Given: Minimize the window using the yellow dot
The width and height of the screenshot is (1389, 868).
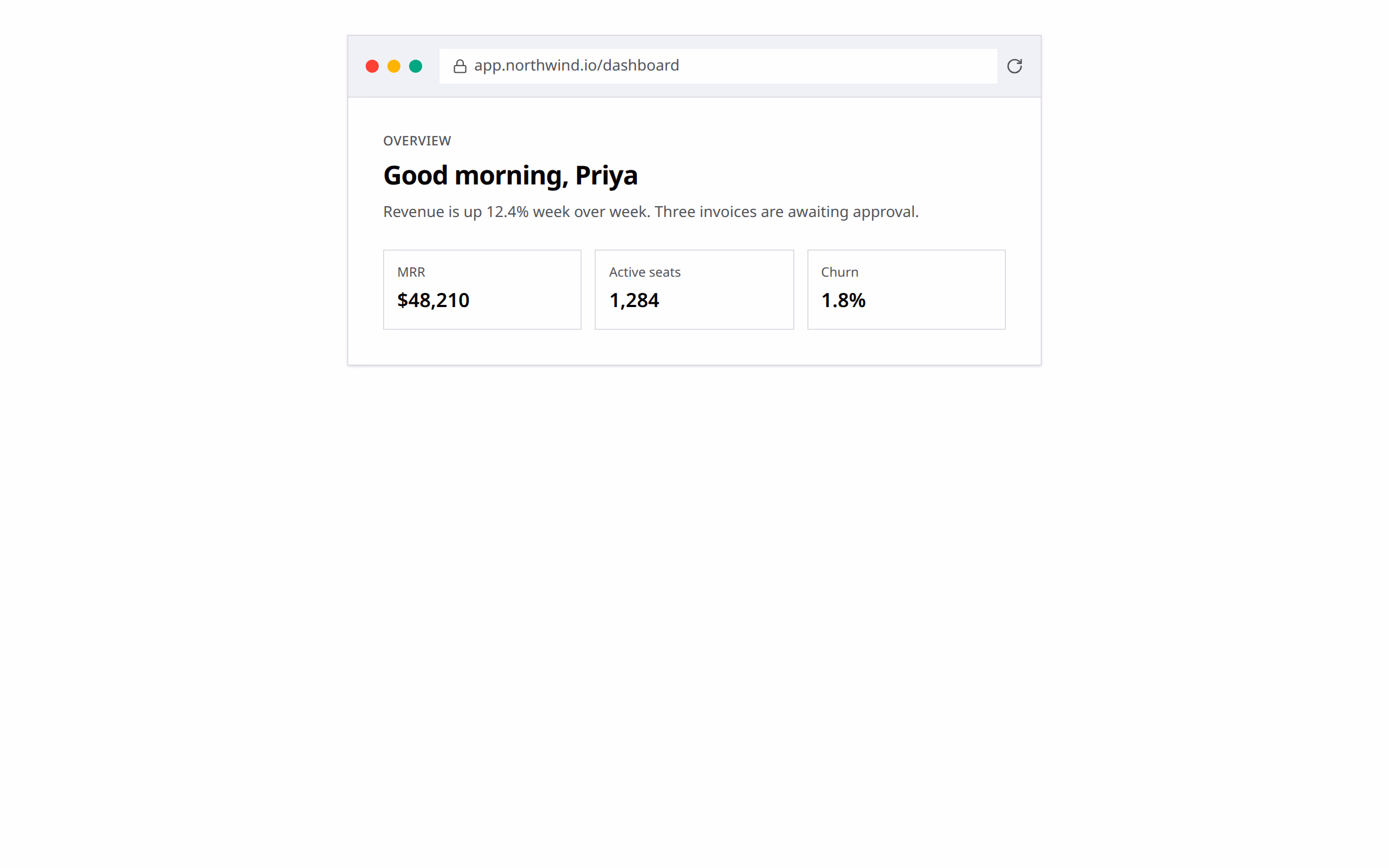Looking at the screenshot, I should pos(394,66).
